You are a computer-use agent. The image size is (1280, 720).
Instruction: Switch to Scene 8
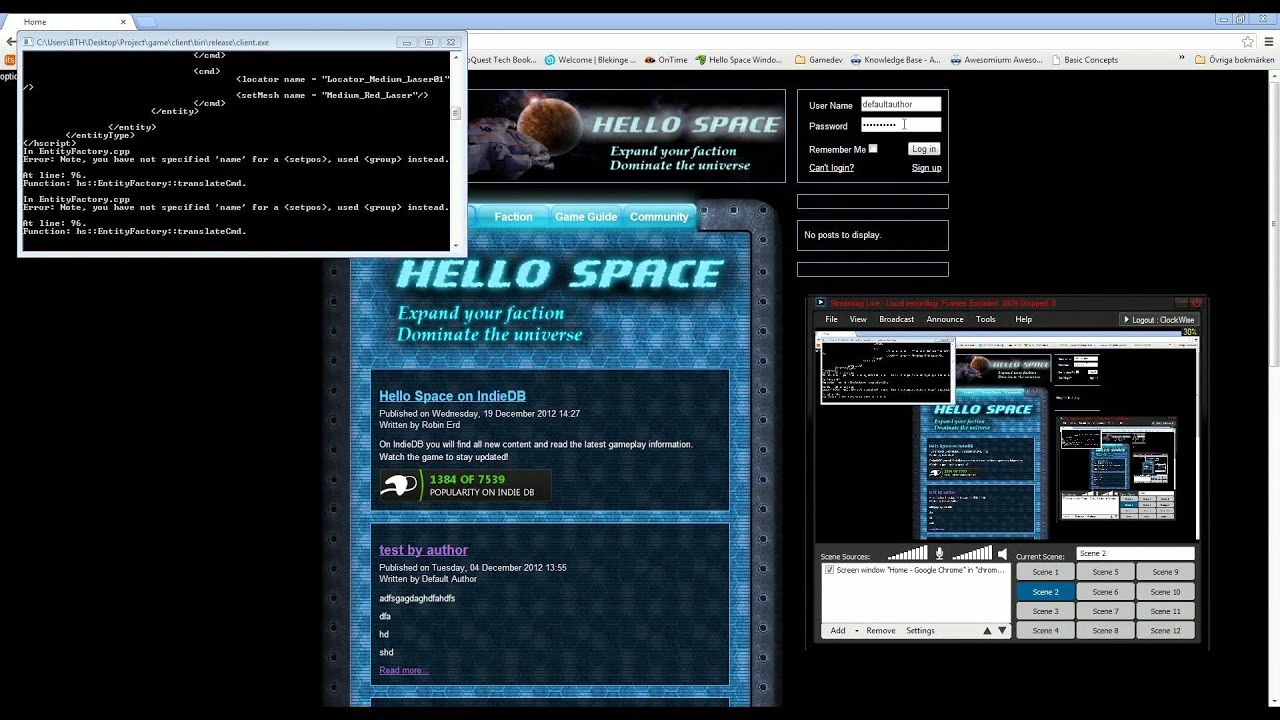[x=1105, y=631]
